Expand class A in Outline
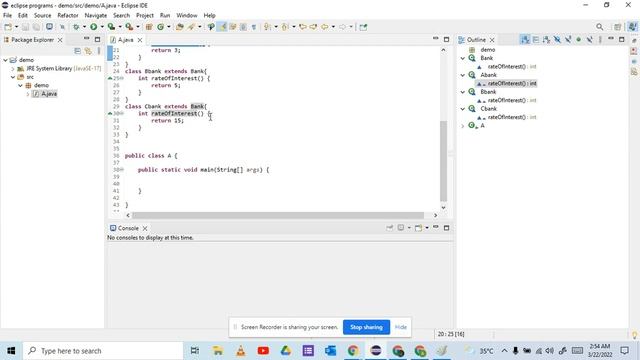 pyautogui.click(x=463, y=126)
